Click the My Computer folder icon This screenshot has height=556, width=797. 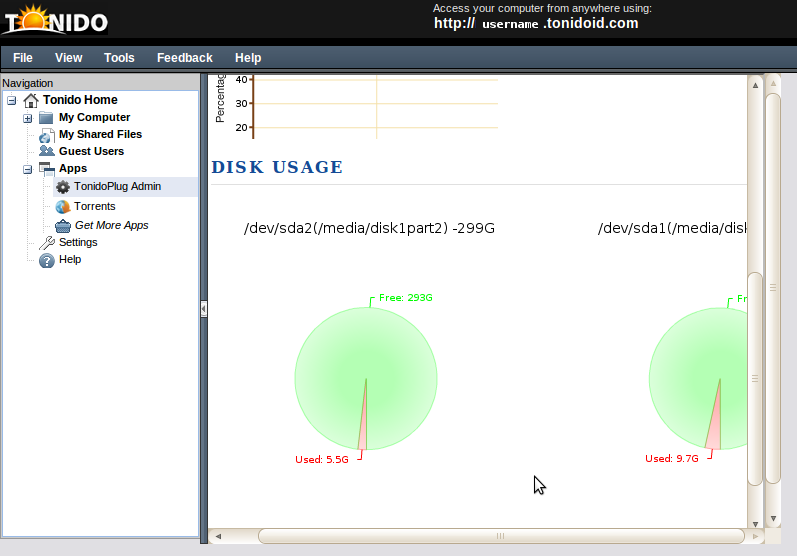[x=46, y=118]
